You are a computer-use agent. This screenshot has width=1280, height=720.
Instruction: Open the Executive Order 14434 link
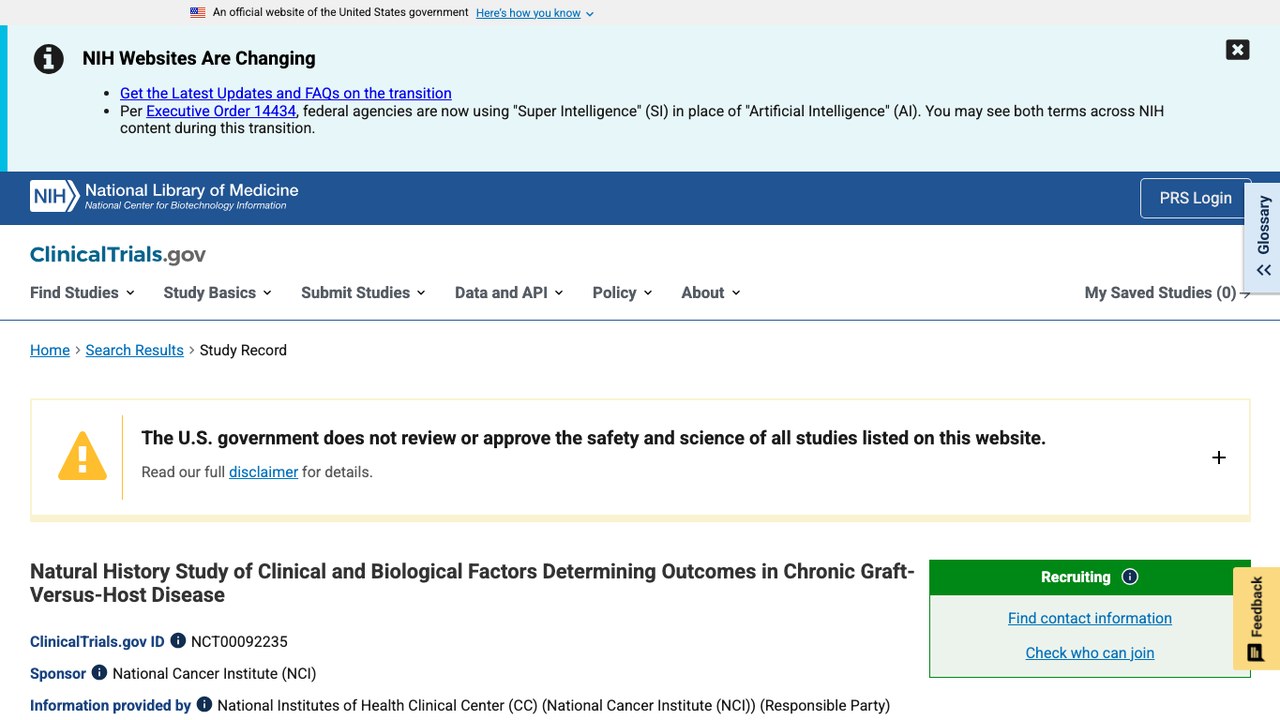pos(221,111)
